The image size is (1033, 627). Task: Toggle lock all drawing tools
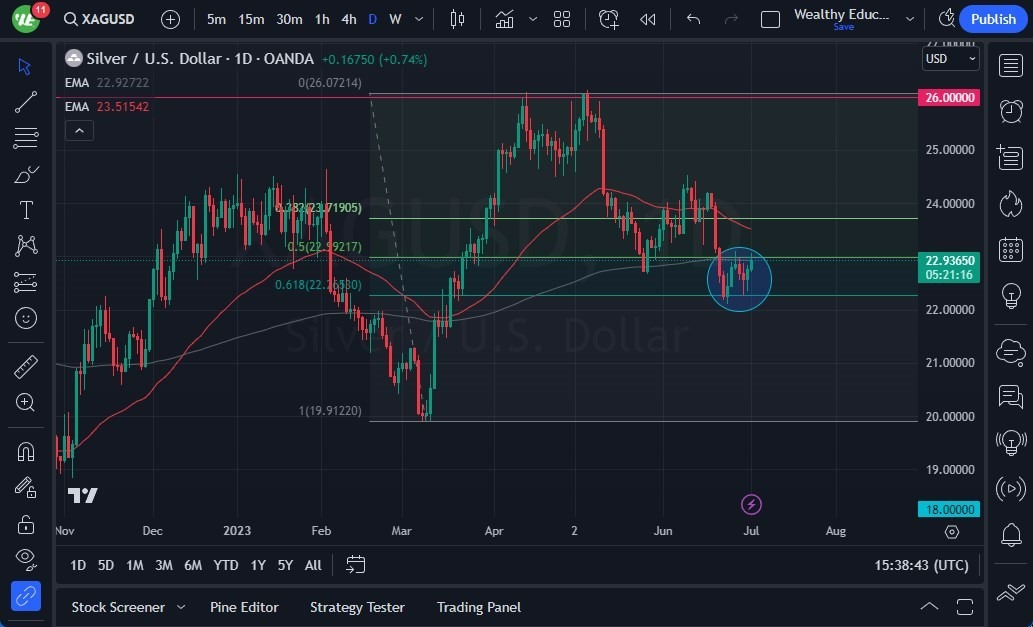tap(26, 524)
